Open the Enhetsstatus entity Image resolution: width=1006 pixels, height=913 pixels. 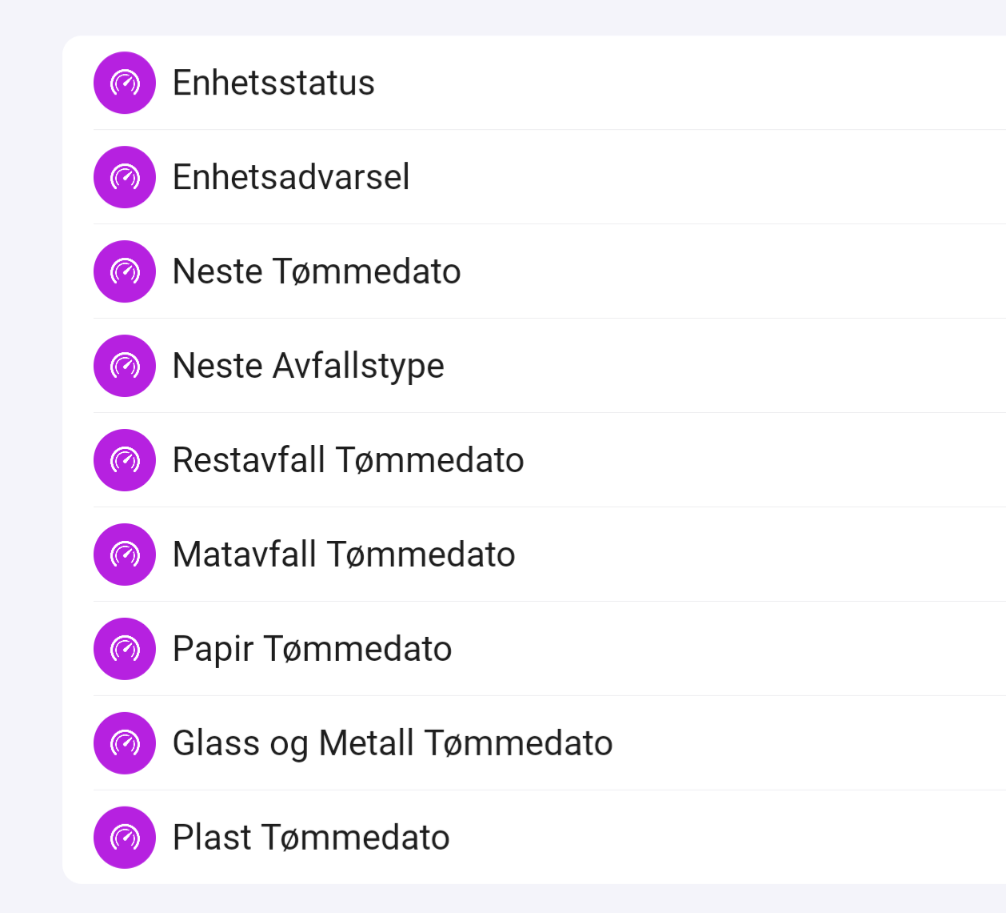pyautogui.click(x=273, y=83)
